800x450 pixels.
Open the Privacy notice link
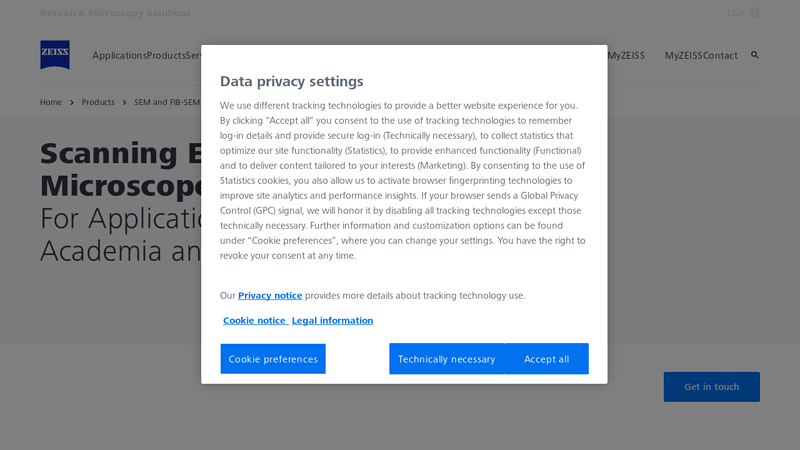pyautogui.click(x=270, y=296)
